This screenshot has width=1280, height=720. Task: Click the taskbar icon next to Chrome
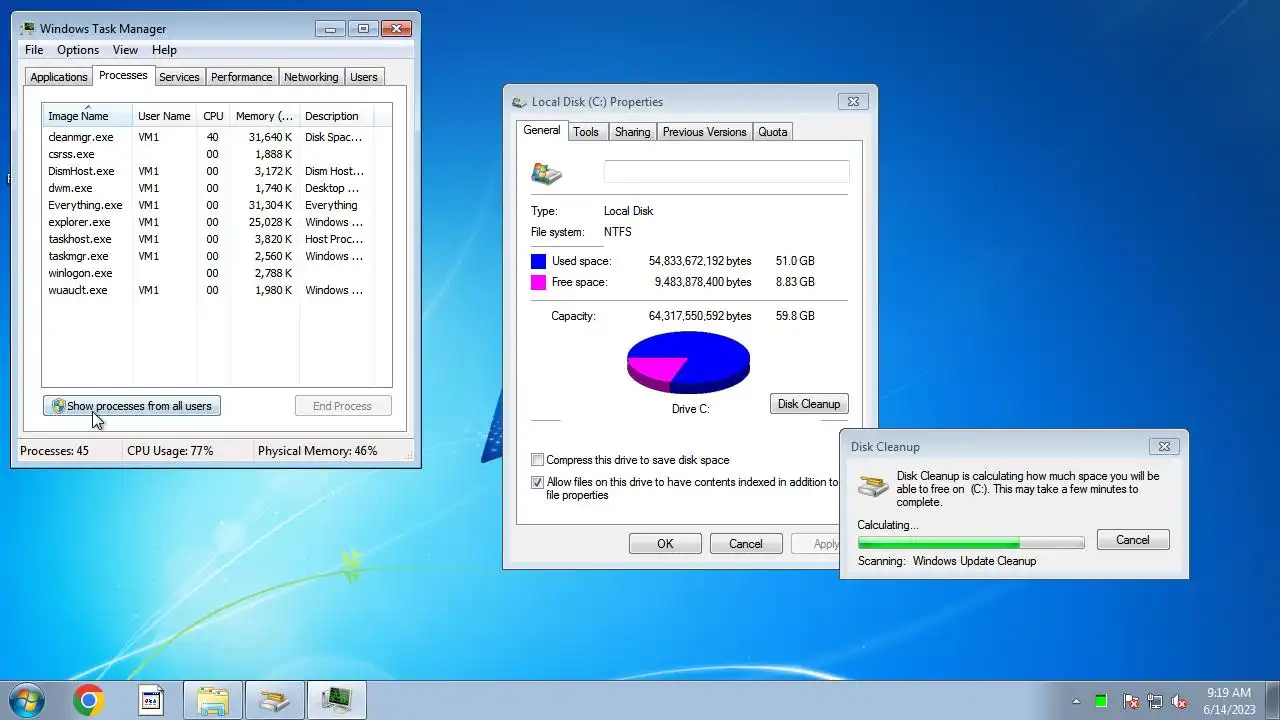point(151,701)
